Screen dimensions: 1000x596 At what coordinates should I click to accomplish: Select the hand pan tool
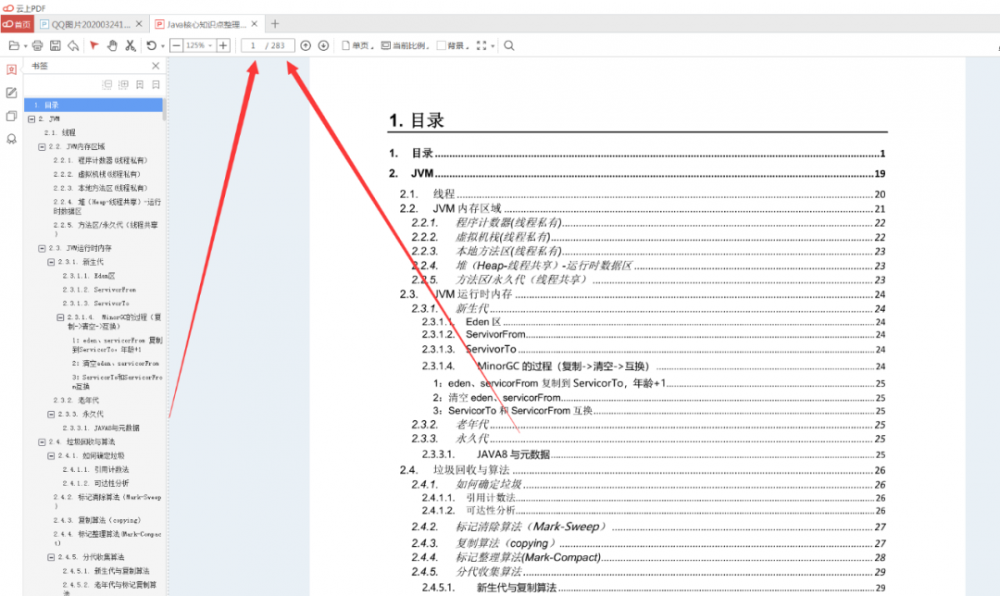[x=112, y=45]
